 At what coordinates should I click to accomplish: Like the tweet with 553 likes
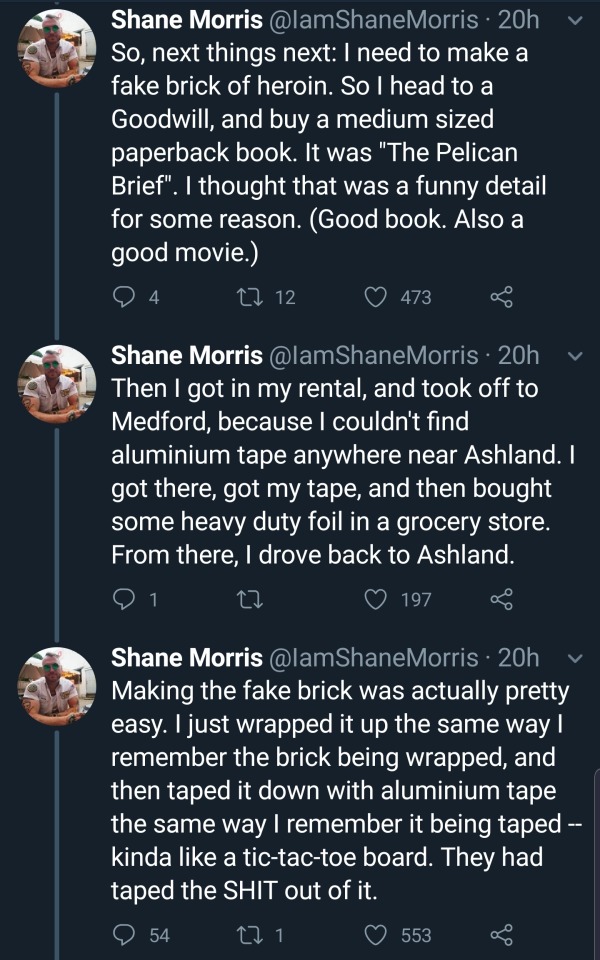tap(377, 935)
